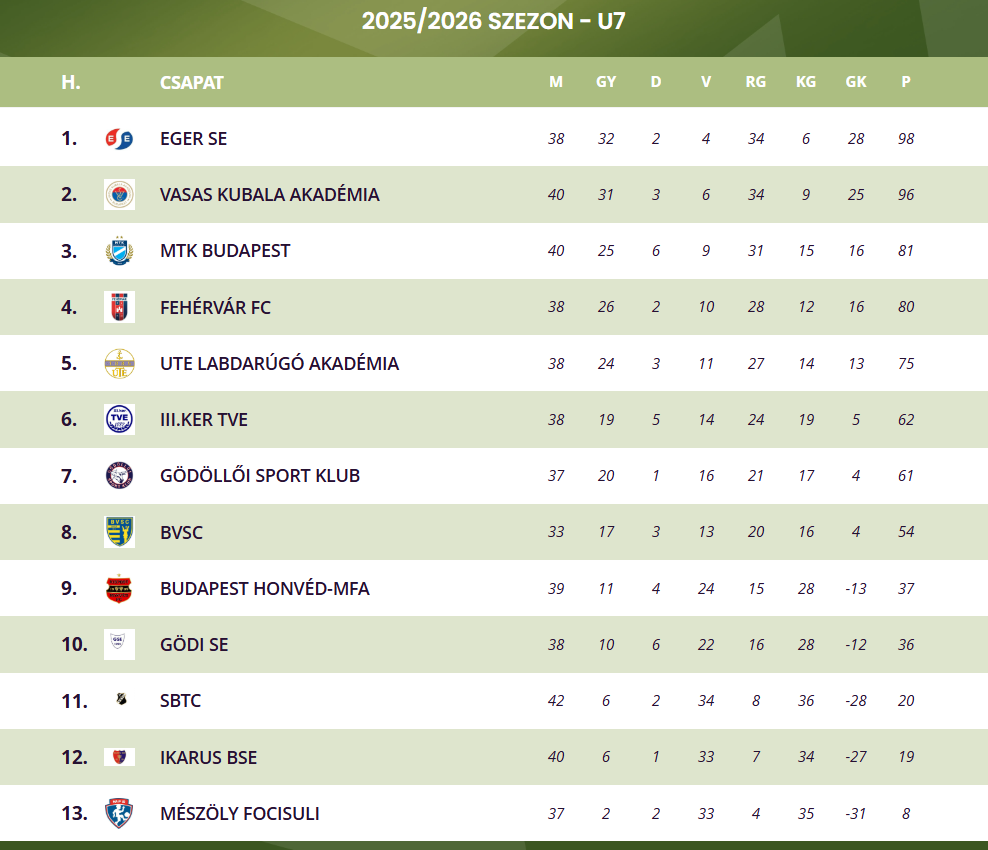Viewport: 988px width, 850px height.
Task: Click the Fehérvár FC club crest
Action: tap(119, 307)
